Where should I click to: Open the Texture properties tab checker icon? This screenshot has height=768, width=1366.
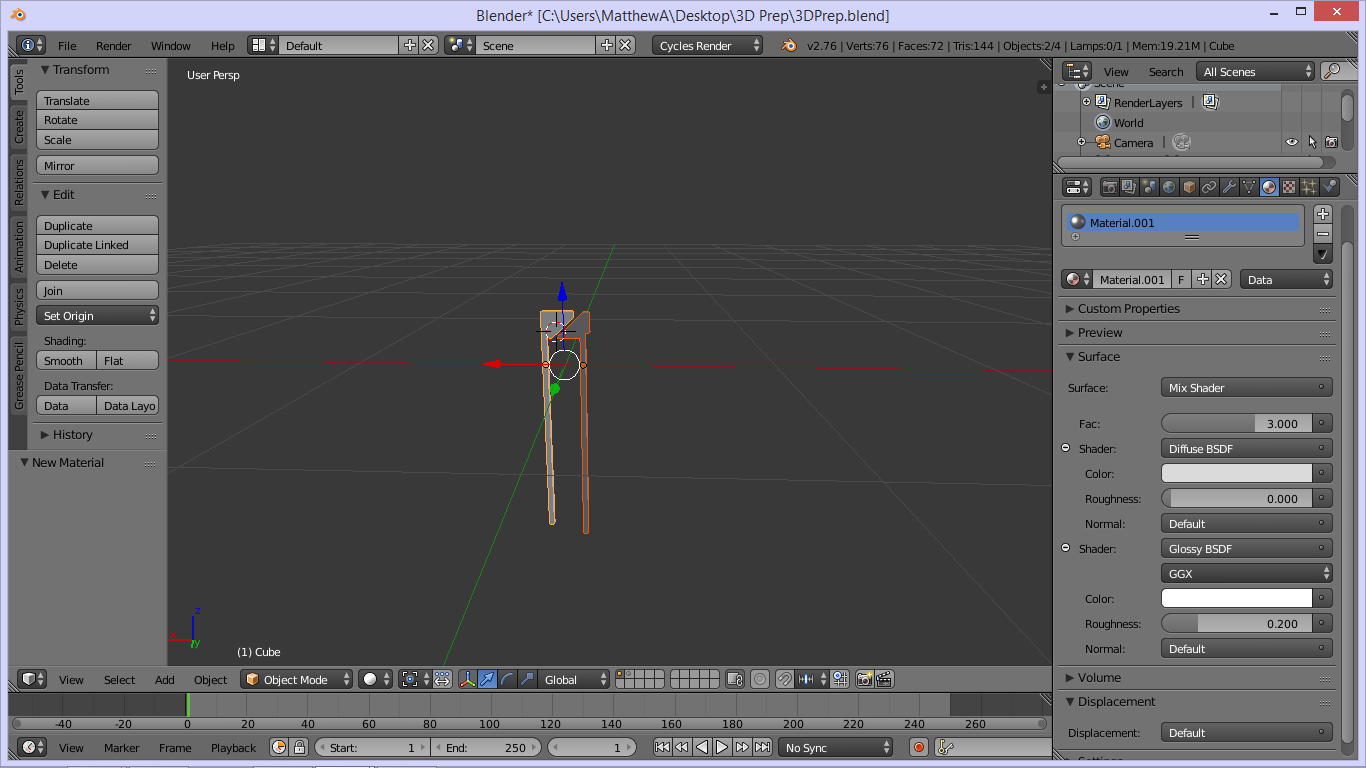[x=1289, y=187]
